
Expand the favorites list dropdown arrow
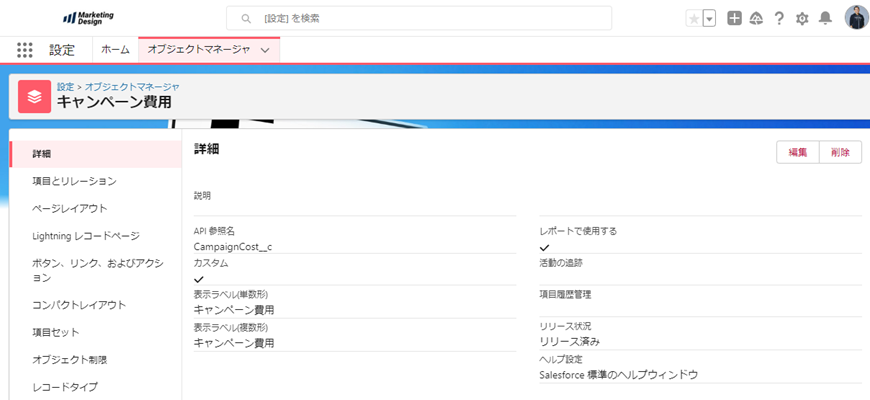709,19
